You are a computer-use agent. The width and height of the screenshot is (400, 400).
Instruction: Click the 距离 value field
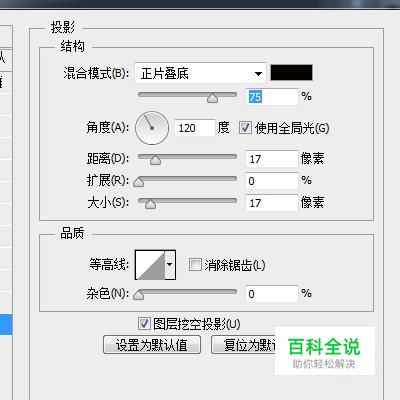pos(272,159)
